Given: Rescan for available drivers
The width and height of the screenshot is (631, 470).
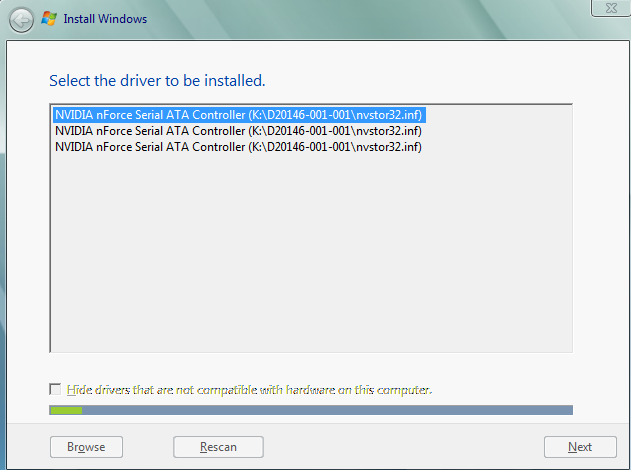Looking at the screenshot, I should 218,447.
